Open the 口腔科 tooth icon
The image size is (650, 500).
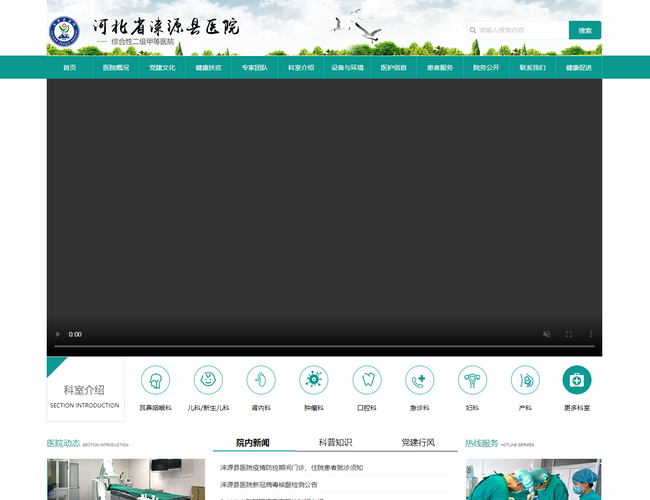coord(367,380)
